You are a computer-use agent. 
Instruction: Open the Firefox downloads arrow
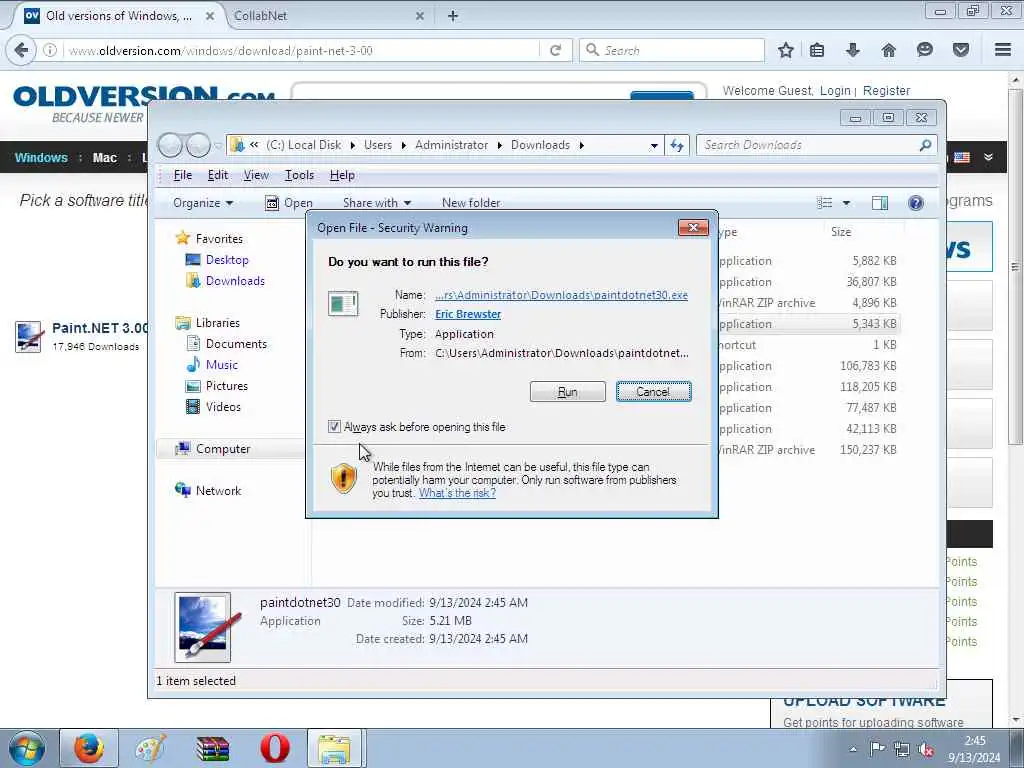coord(852,50)
